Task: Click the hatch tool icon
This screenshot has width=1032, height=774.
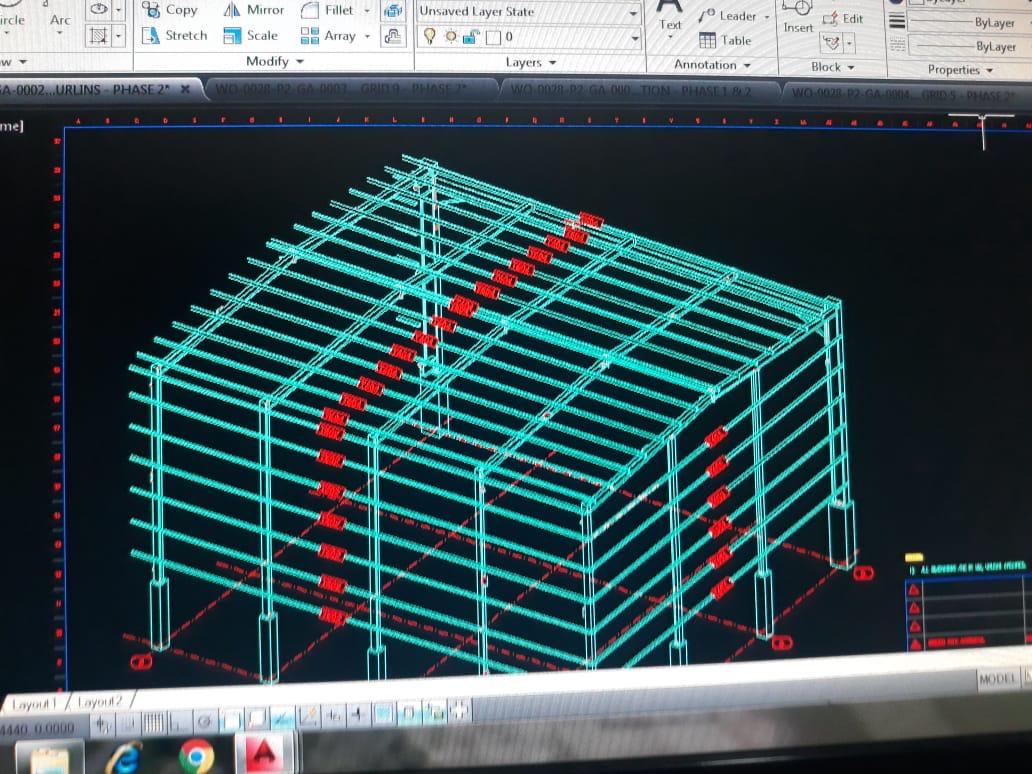Action: [x=99, y=36]
